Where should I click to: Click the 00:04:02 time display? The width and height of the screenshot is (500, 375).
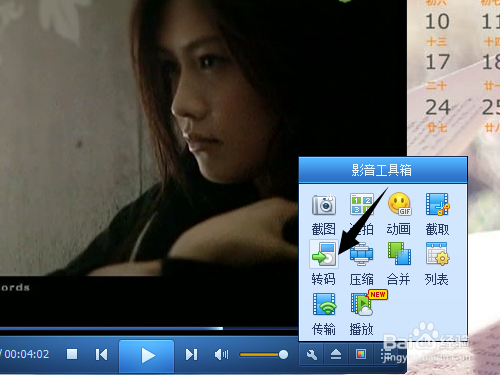pos(27,354)
